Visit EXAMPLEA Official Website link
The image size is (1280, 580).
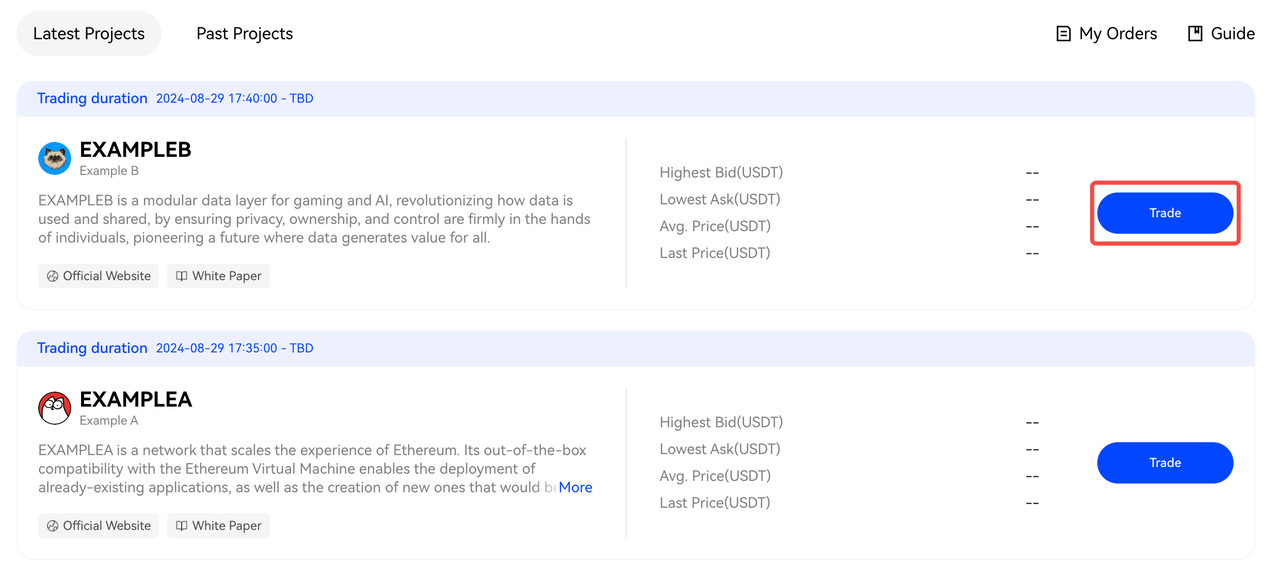click(x=106, y=526)
